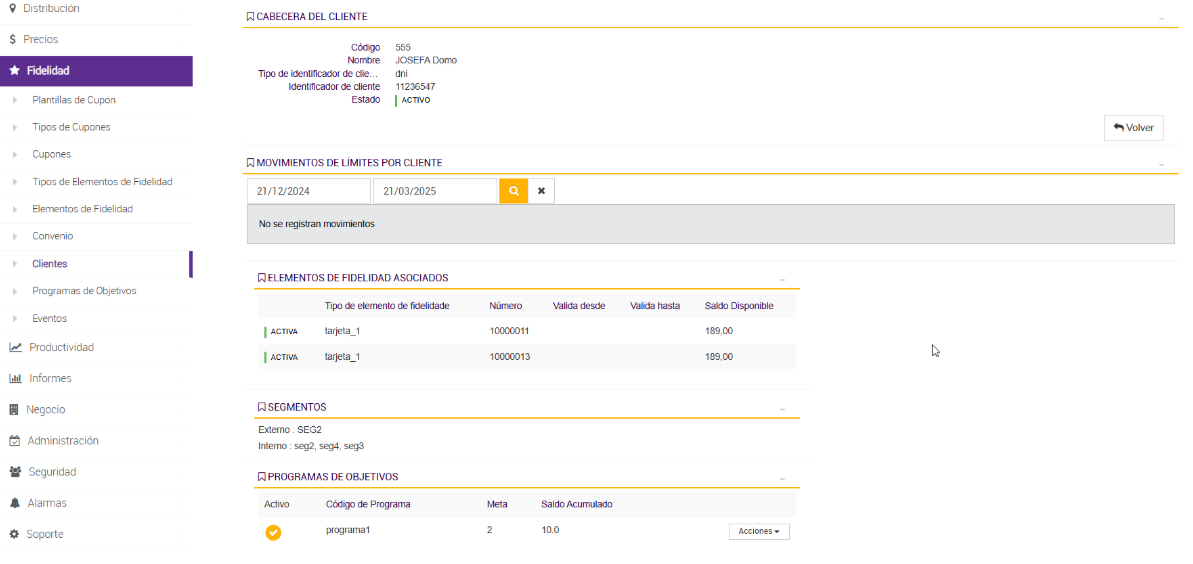Screen dimensions: 1193x564
Task: Select Cupones in the Fidelidad menu
Action: click(51, 154)
